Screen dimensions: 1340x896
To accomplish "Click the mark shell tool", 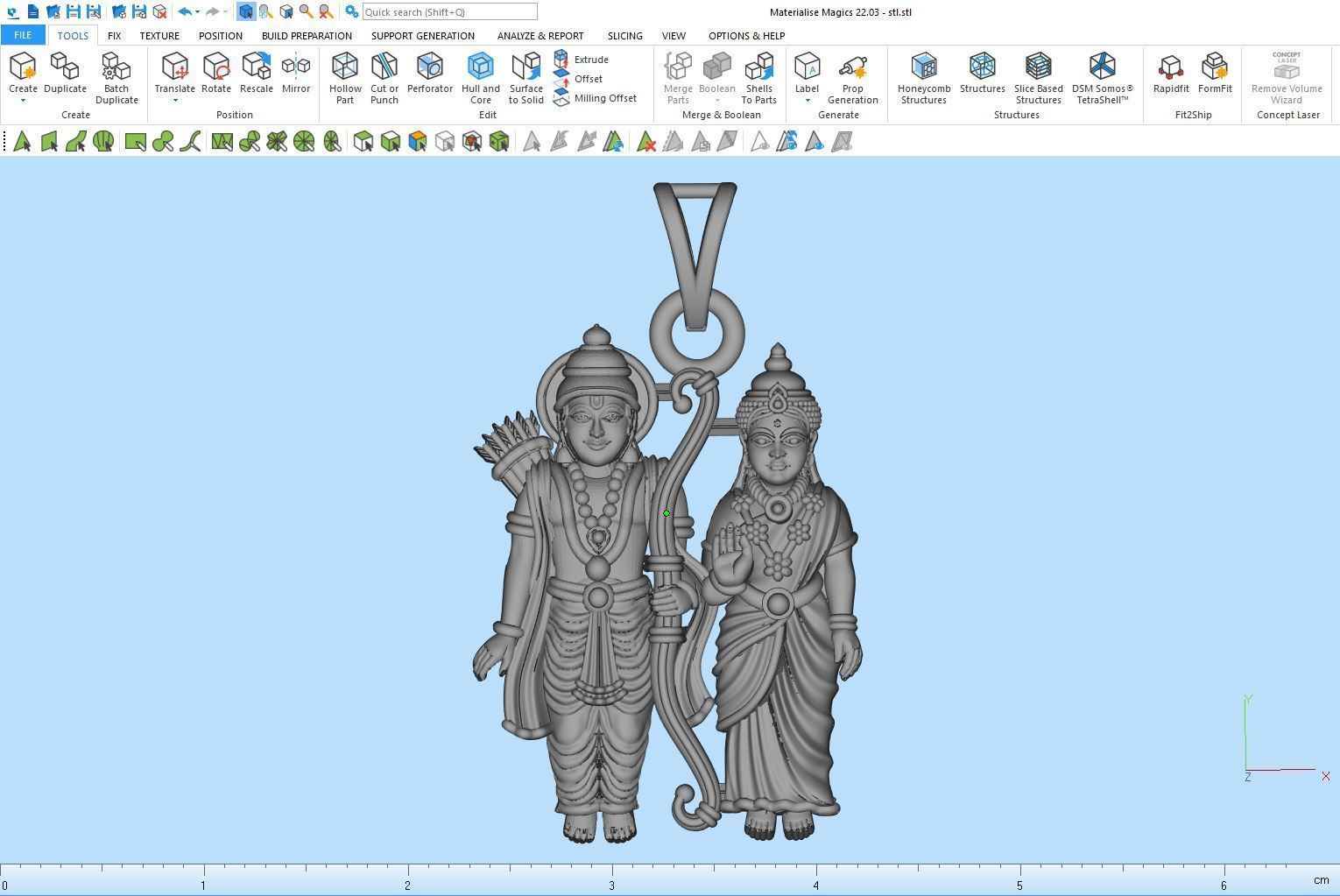I will point(103,142).
